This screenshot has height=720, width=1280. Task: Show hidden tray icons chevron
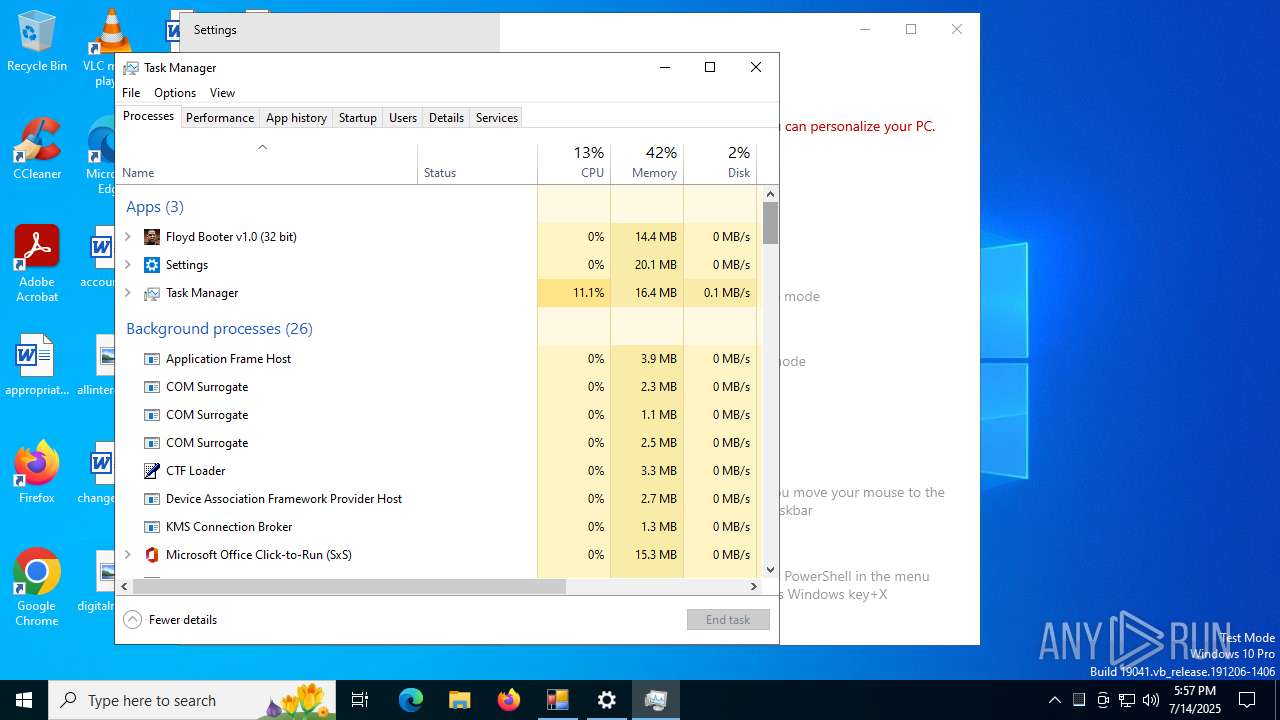click(x=1054, y=700)
